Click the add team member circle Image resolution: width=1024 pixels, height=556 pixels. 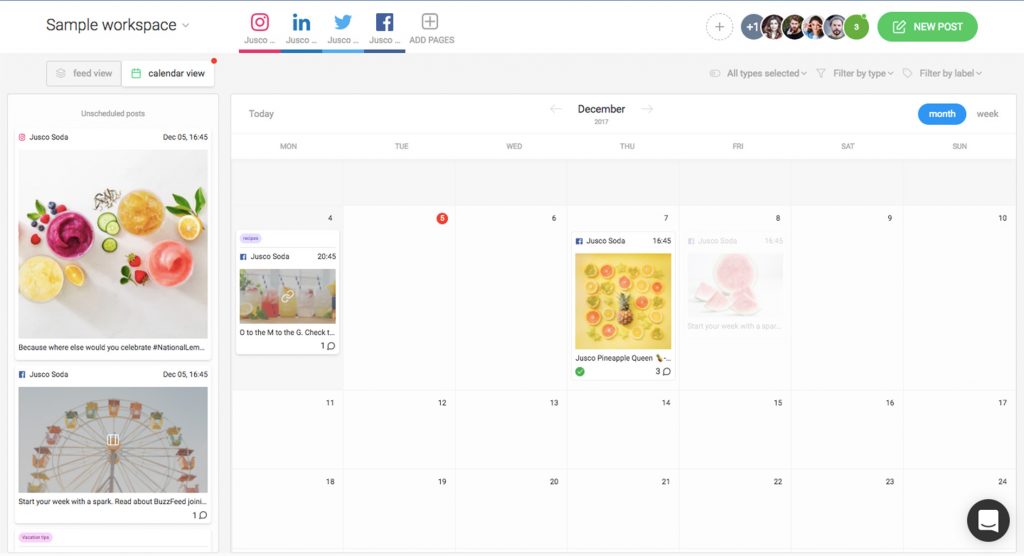coord(719,27)
